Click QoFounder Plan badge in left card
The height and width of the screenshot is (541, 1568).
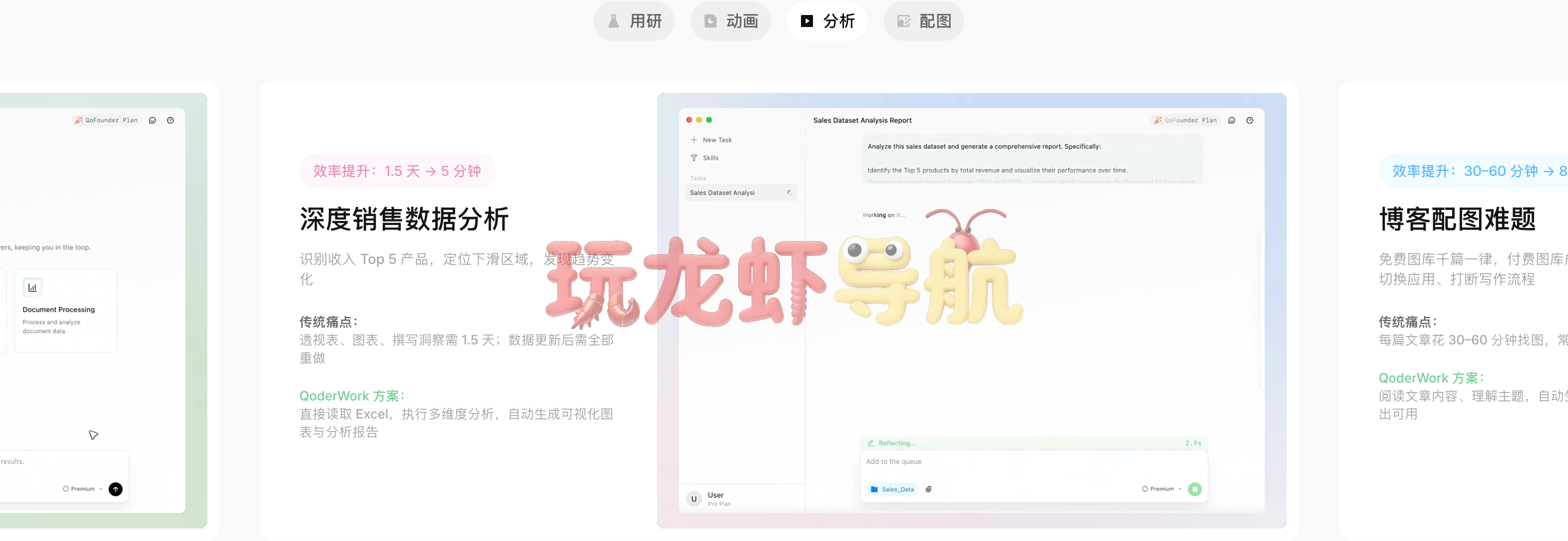point(106,120)
